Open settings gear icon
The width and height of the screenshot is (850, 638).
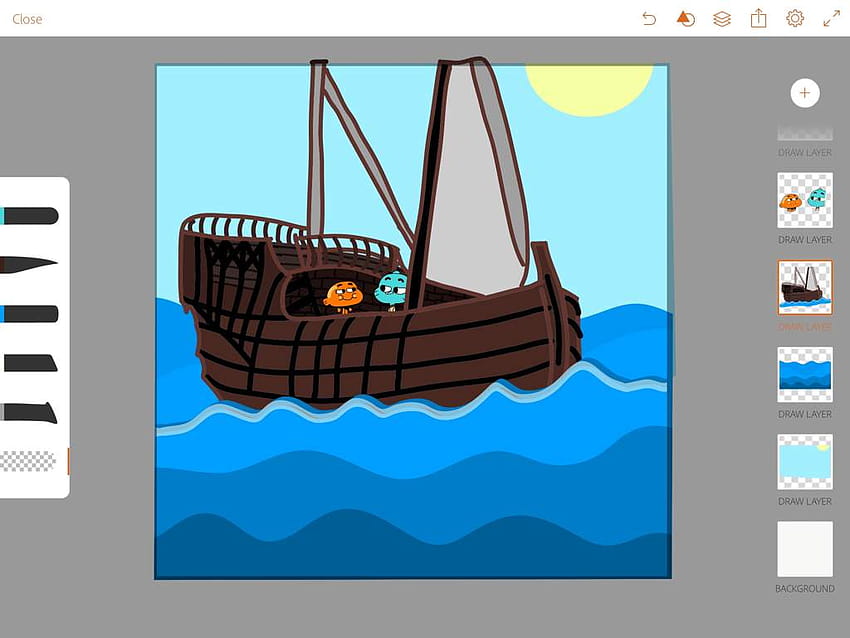tap(795, 18)
